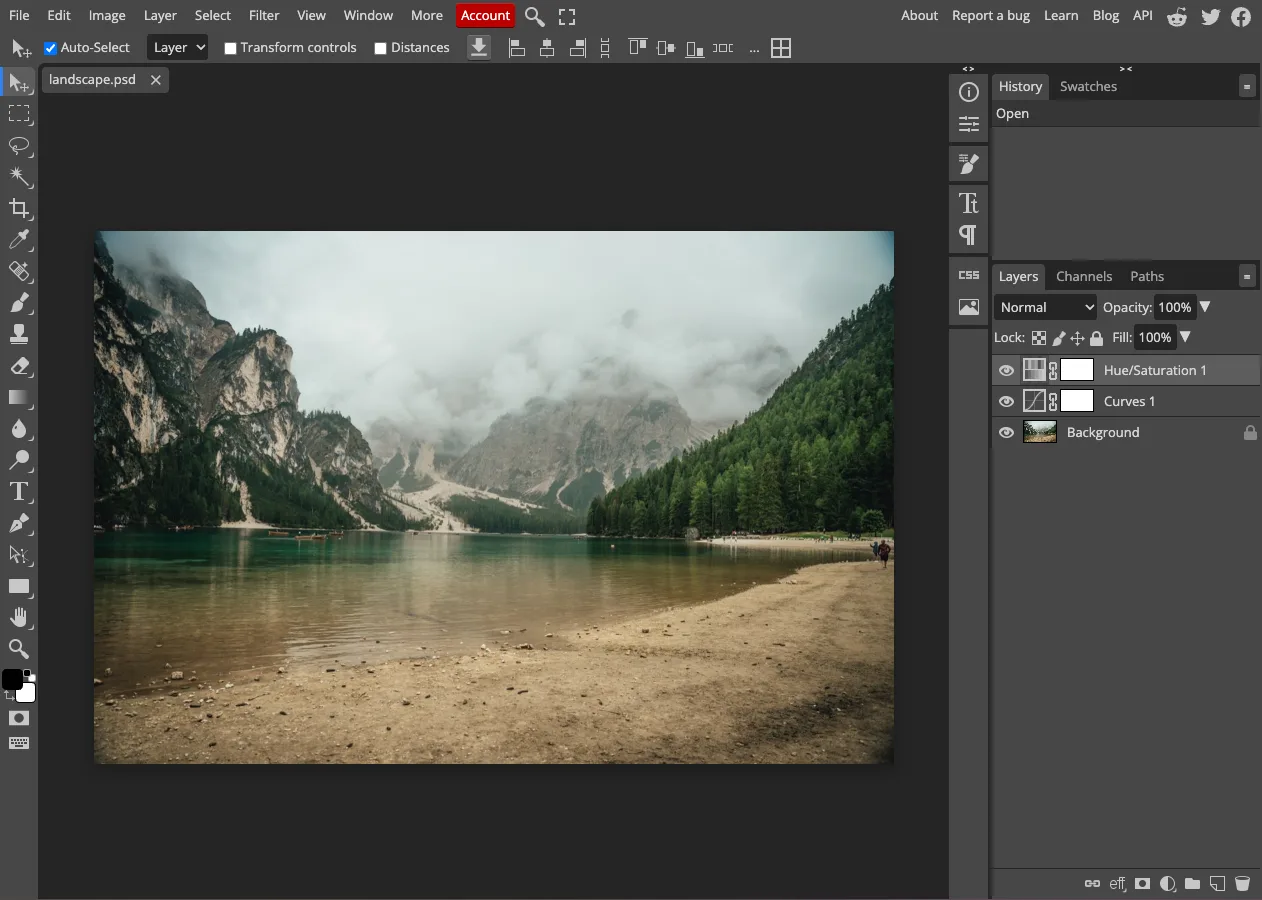This screenshot has height=900, width=1262.
Task: Select the Crop tool
Action: tap(19, 208)
